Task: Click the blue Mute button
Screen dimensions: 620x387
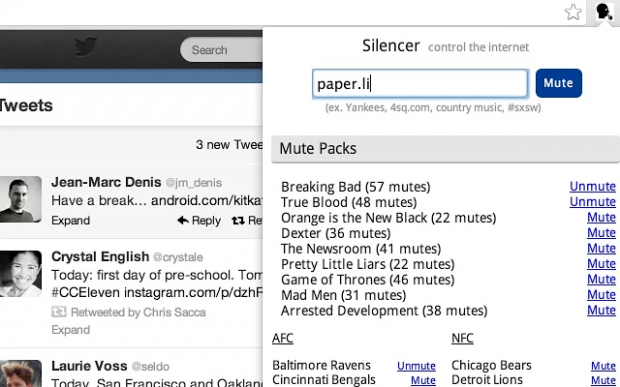Action: pyautogui.click(x=558, y=83)
